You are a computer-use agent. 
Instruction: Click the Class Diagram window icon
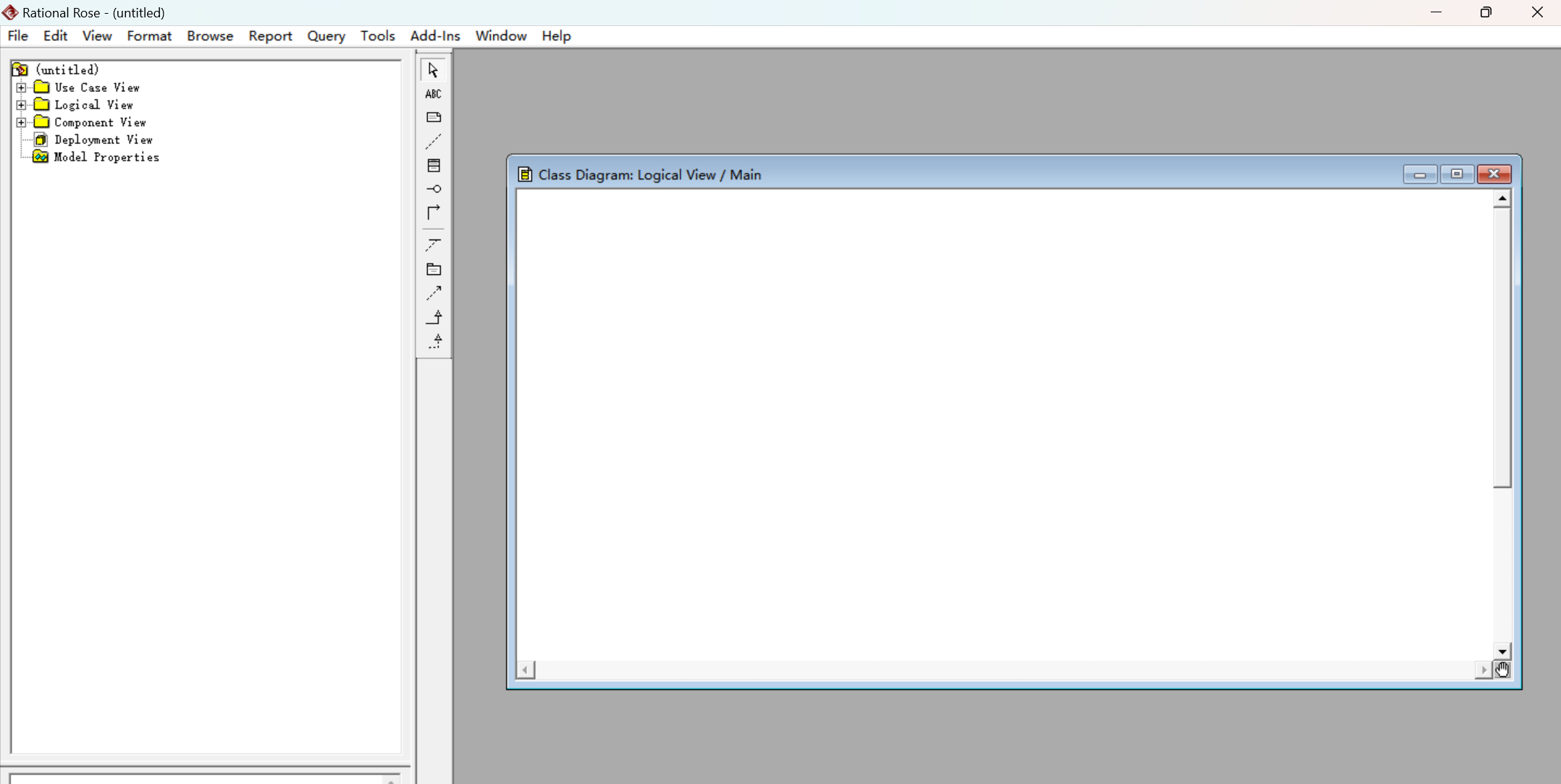525,174
